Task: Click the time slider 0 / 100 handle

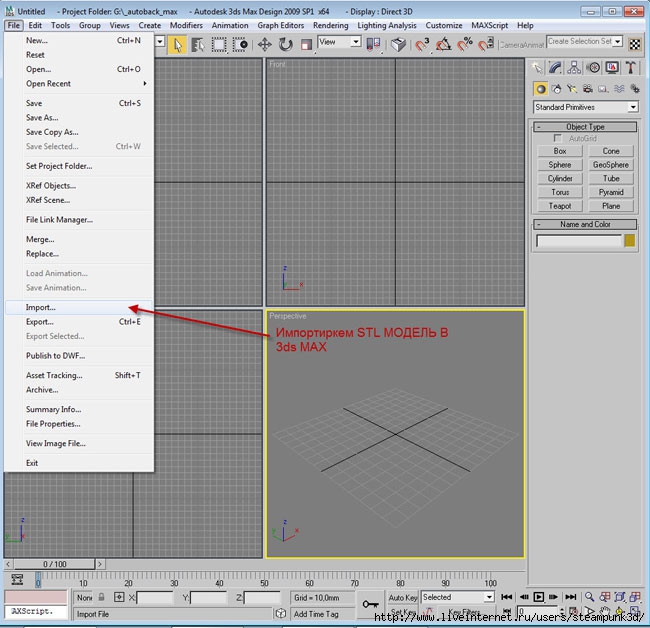Action: point(55,564)
